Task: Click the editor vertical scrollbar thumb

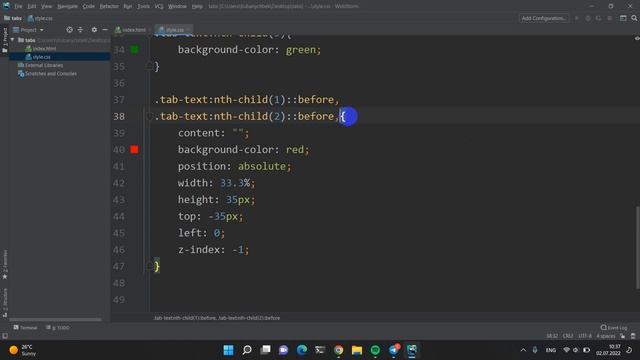Action: tap(638, 248)
